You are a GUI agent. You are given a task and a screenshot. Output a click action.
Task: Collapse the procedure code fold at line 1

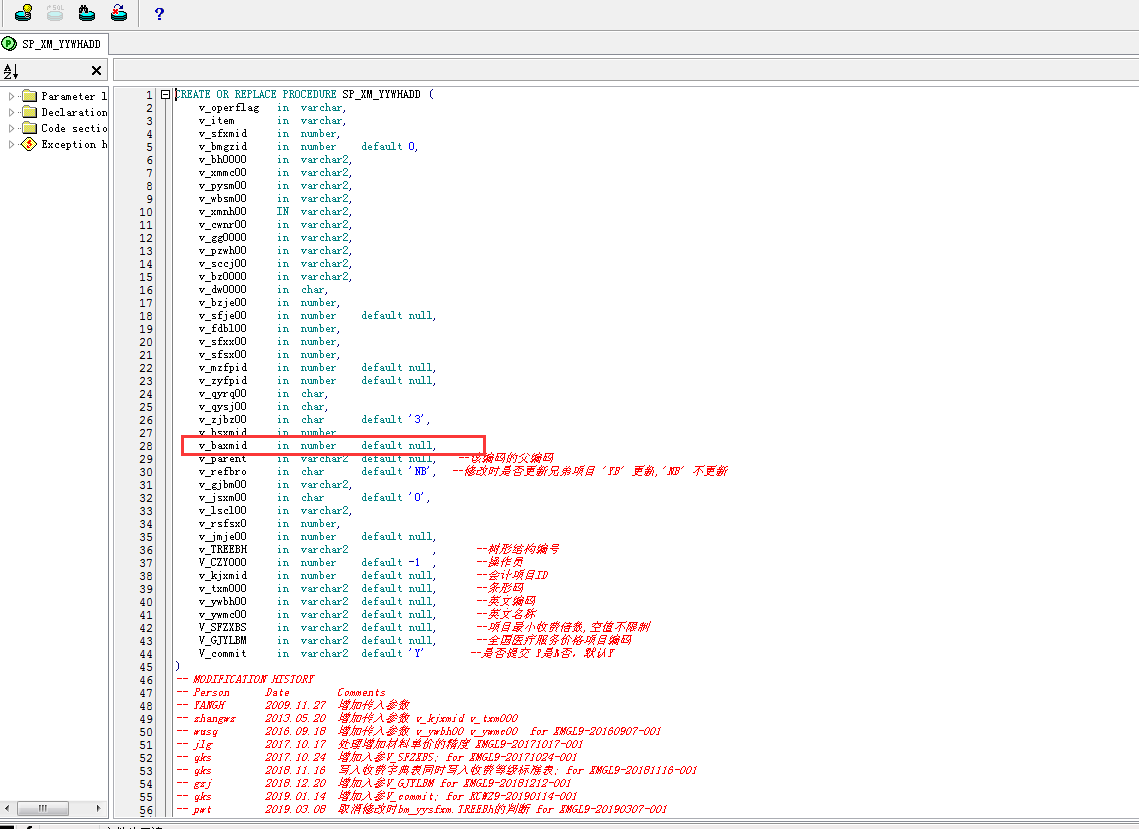[x=163, y=95]
